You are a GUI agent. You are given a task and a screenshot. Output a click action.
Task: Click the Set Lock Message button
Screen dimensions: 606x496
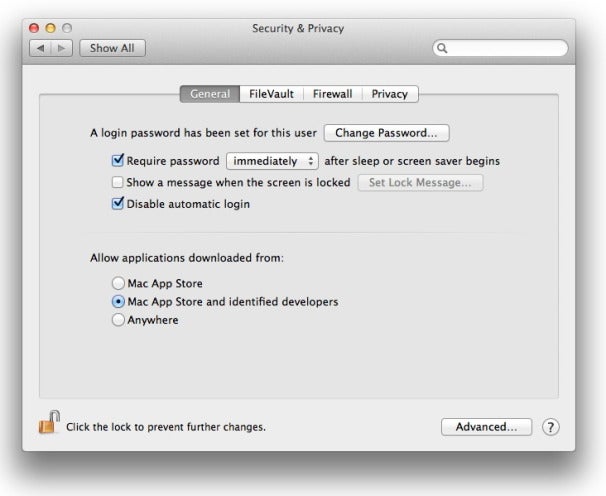[420, 182]
